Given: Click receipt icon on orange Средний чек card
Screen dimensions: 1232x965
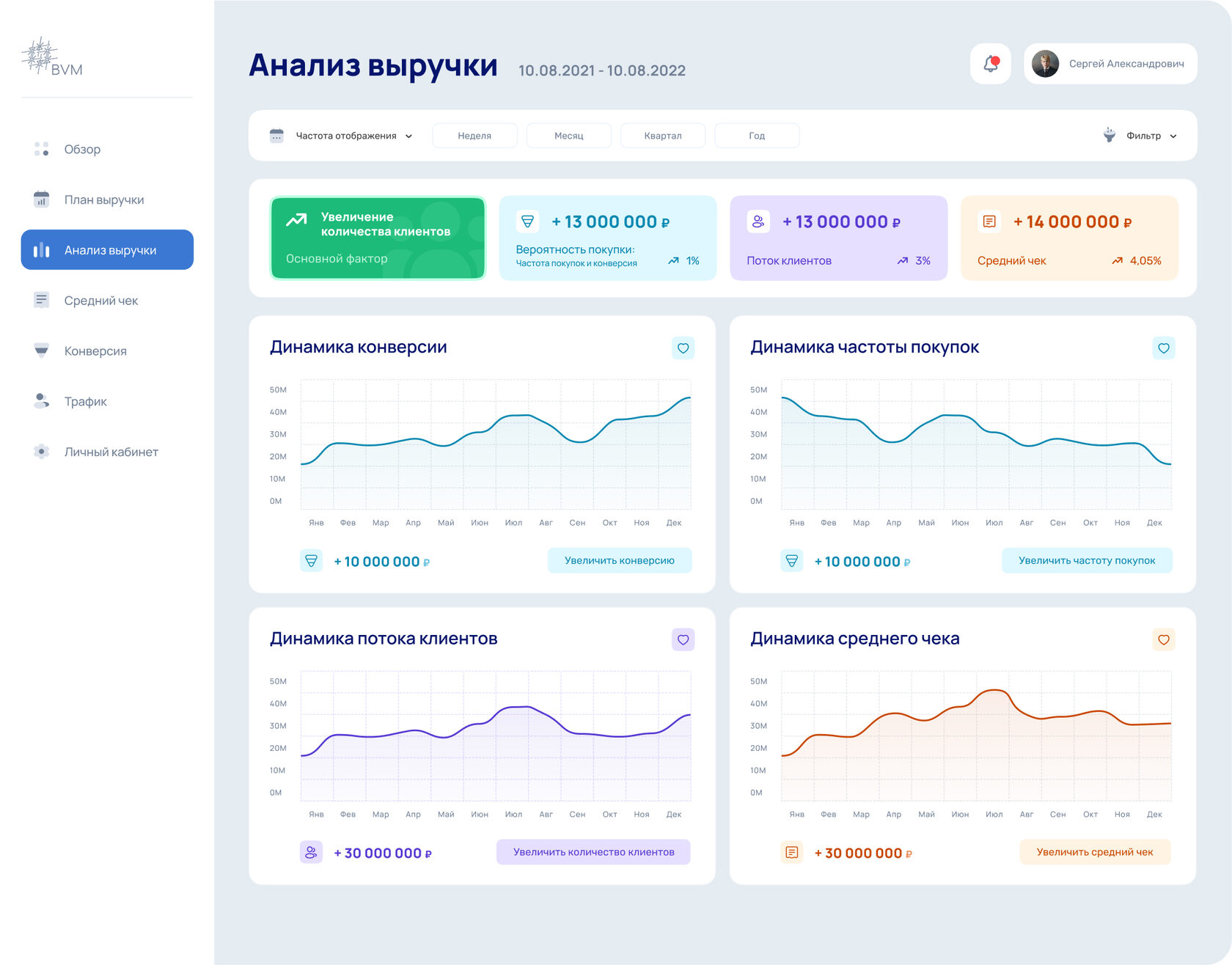Looking at the screenshot, I should [x=989, y=221].
